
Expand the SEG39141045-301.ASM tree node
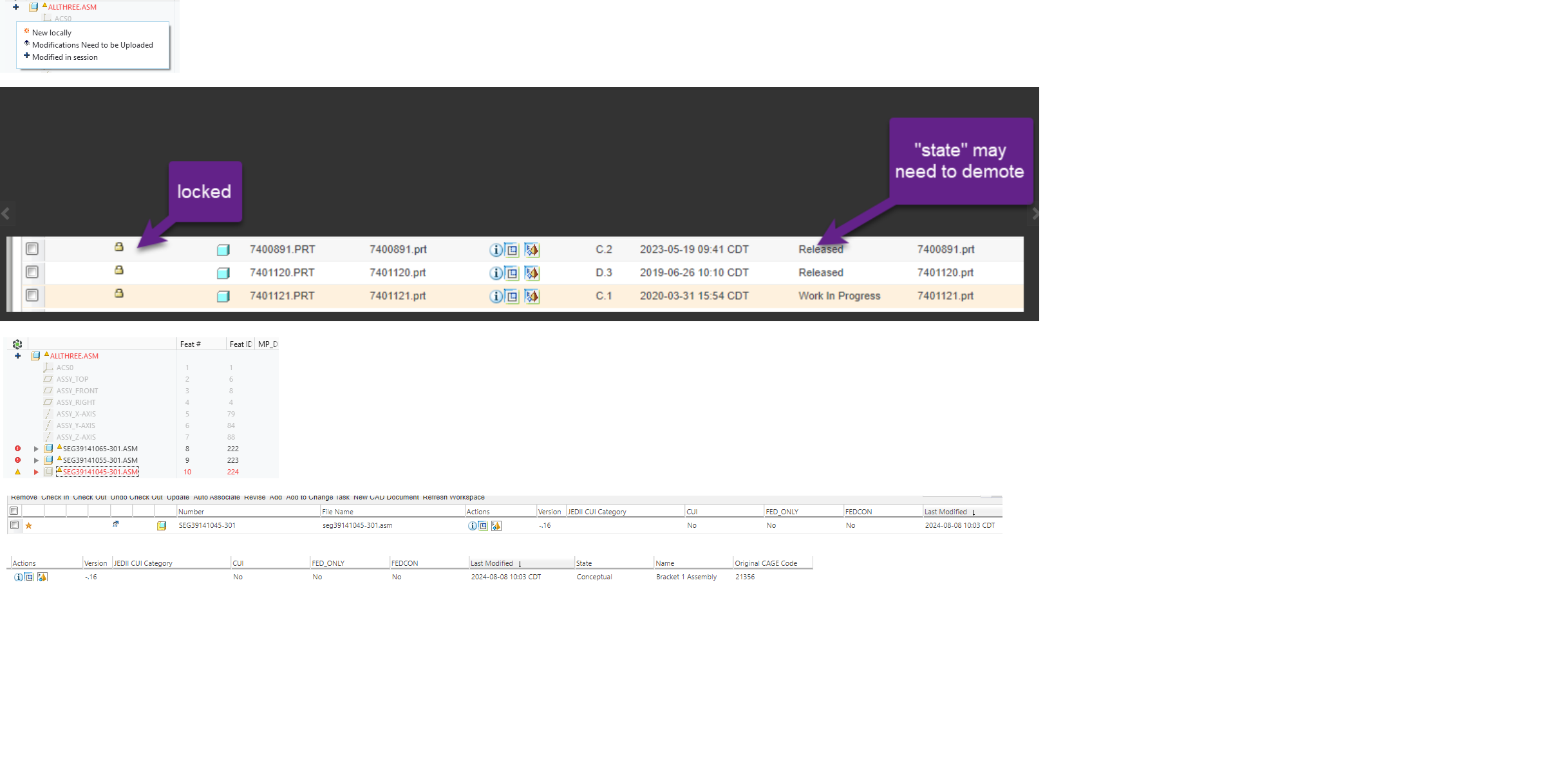tap(36, 472)
